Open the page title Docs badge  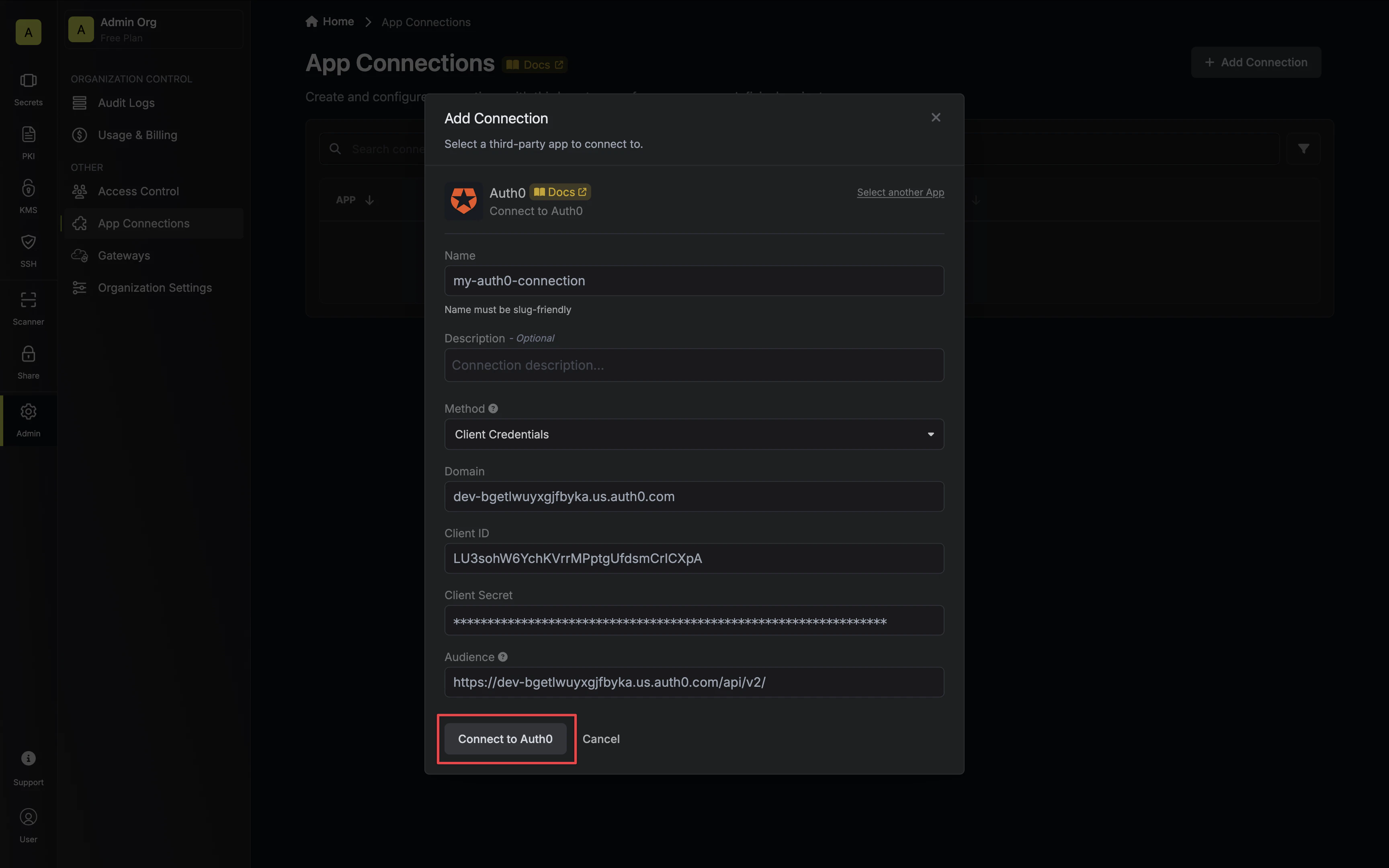click(x=535, y=65)
